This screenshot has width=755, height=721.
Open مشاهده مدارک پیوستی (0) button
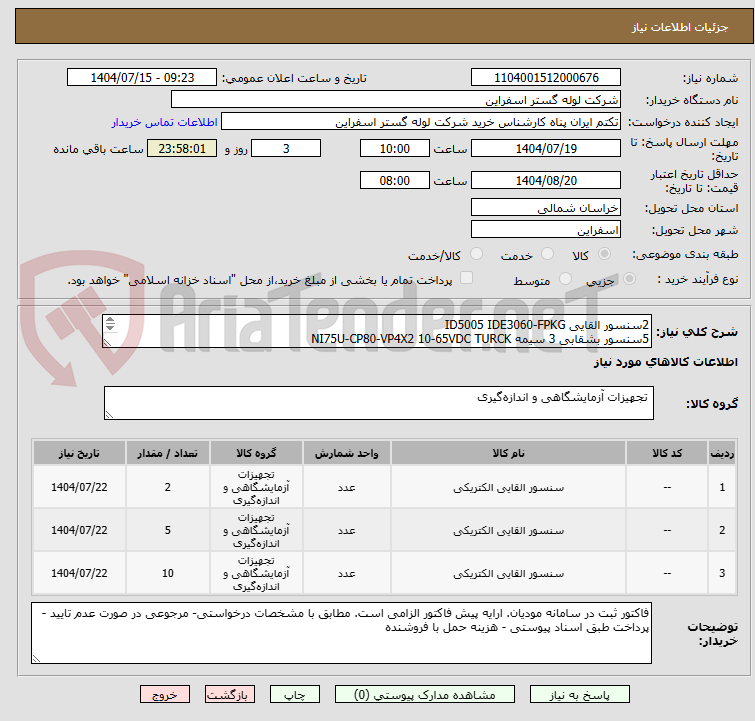click(424, 695)
